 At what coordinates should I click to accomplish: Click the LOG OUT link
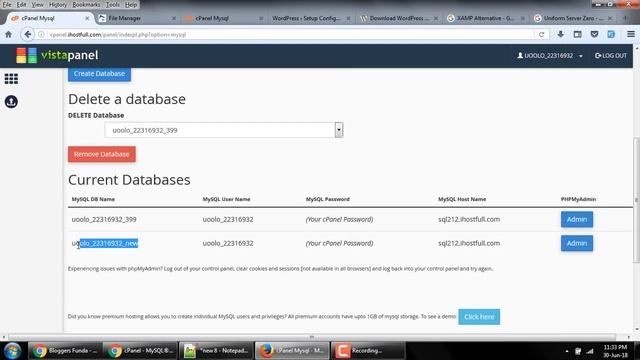pyautogui.click(x=611, y=56)
